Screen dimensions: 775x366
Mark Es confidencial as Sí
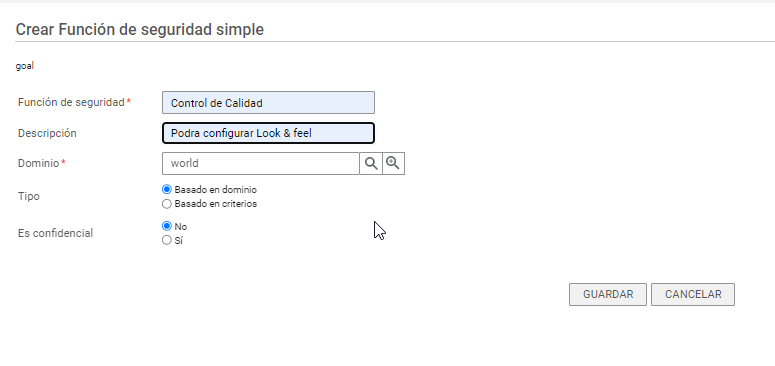pos(167,241)
